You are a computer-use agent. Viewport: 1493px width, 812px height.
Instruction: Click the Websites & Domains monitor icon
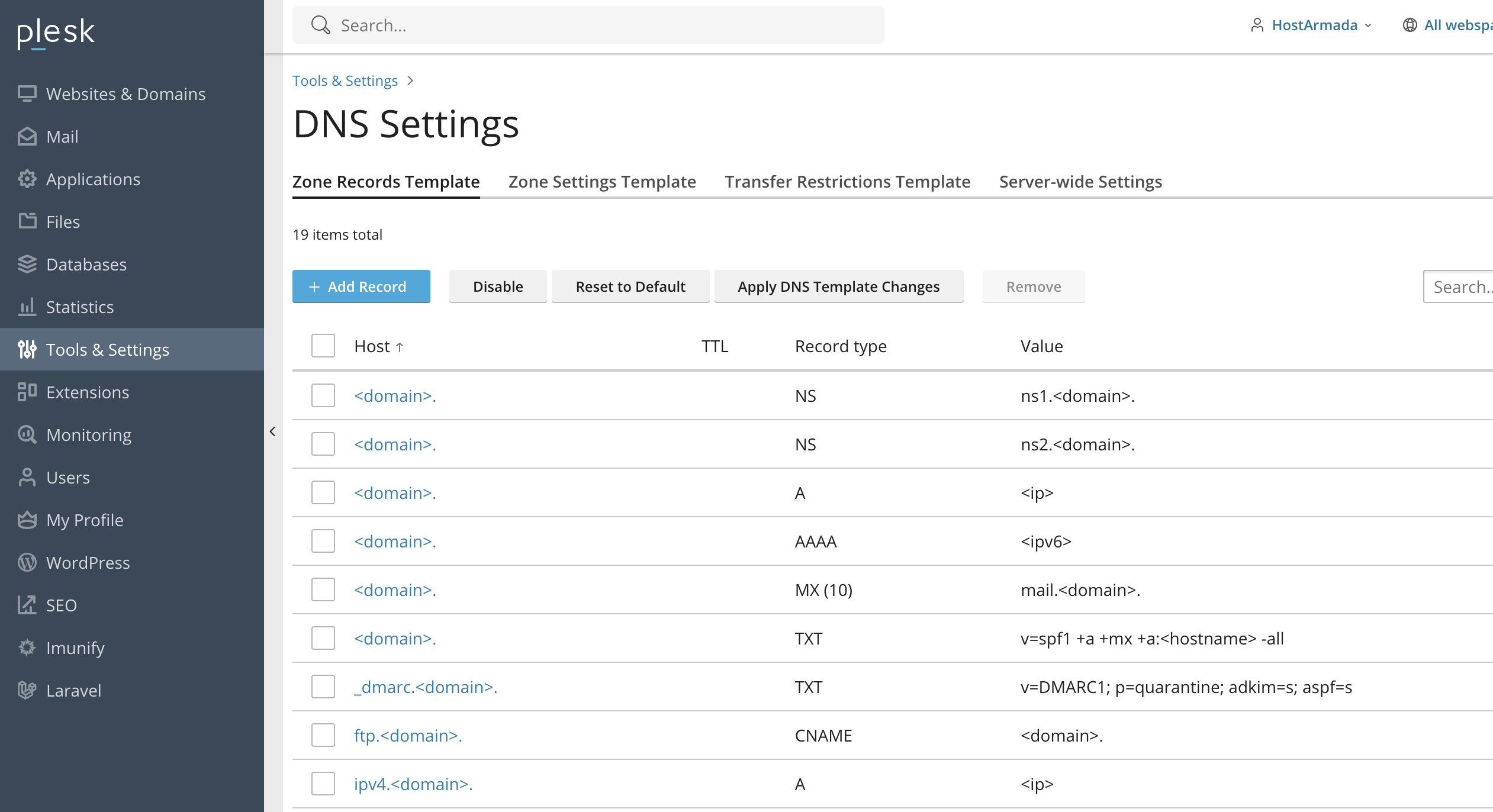pyautogui.click(x=27, y=94)
